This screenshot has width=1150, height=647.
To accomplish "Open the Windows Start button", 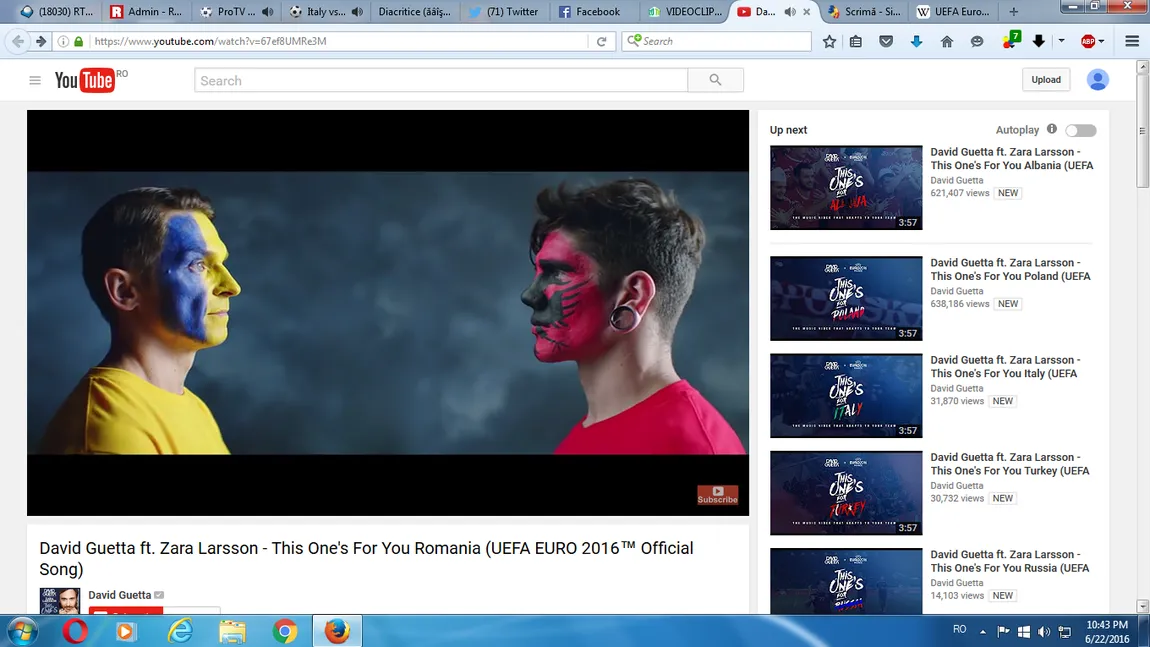I will (x=23, y=631).
